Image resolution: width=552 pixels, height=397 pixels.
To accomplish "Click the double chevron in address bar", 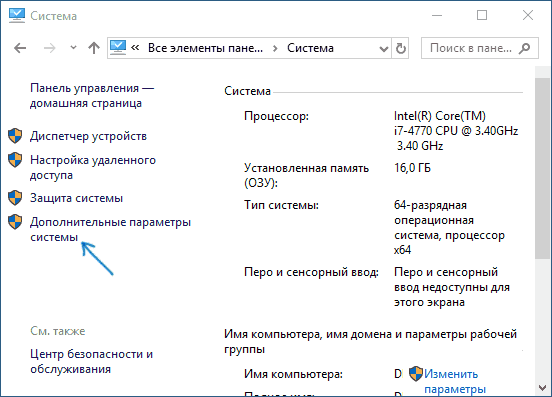I will pos(135,48).
